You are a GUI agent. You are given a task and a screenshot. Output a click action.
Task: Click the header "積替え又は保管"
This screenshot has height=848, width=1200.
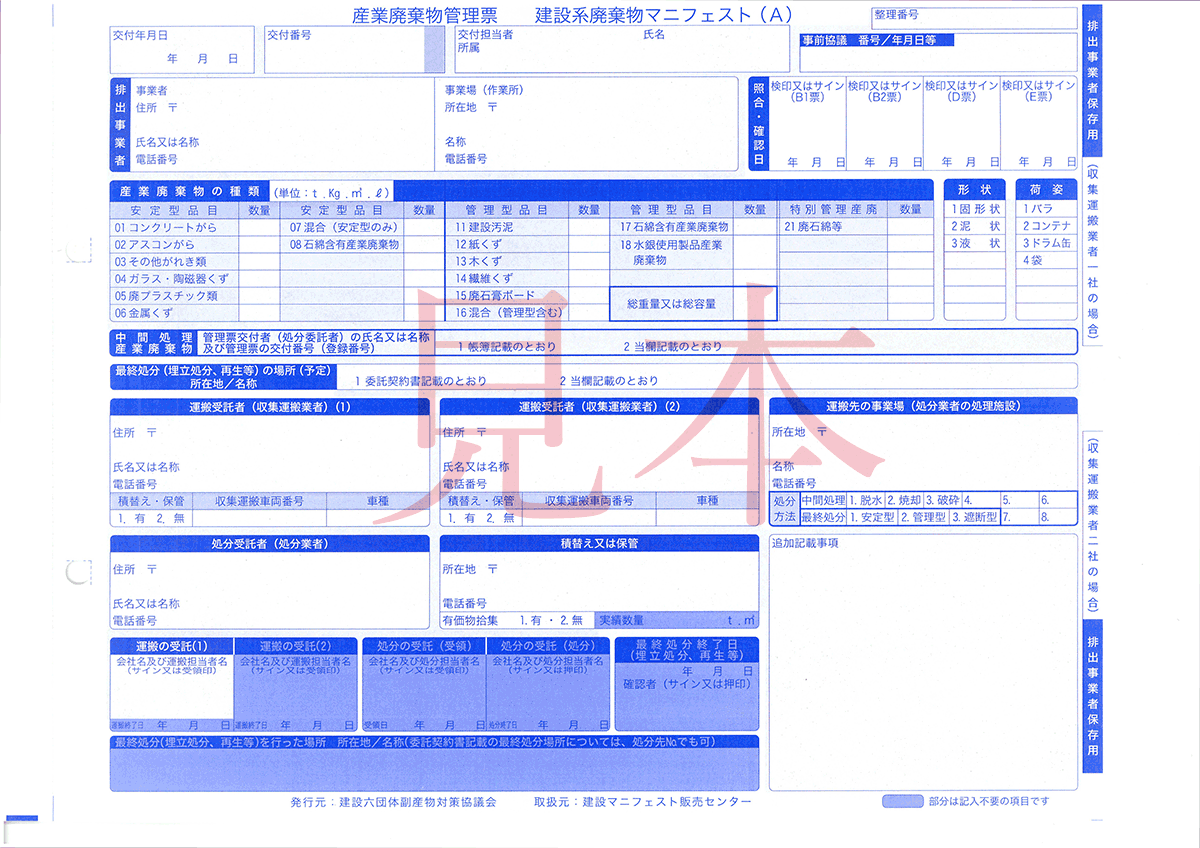point(599,544)
